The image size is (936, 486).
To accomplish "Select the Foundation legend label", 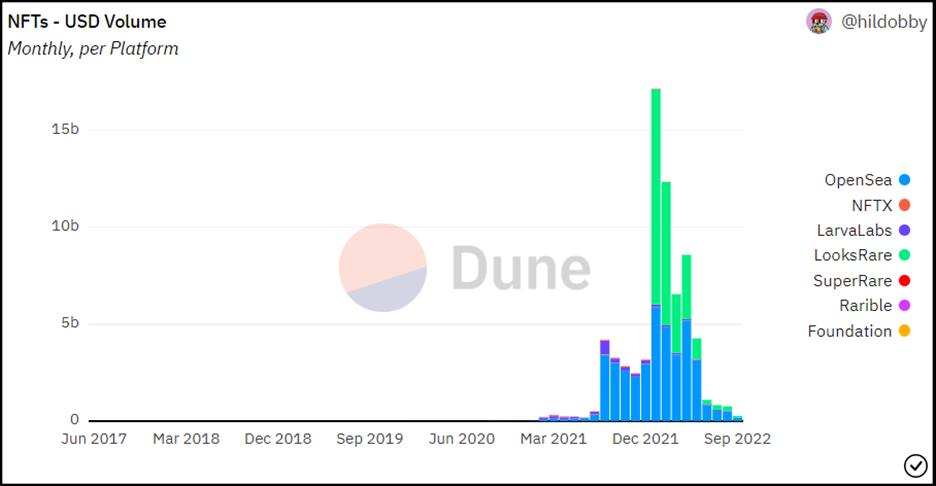I will [x=849, y=331].
